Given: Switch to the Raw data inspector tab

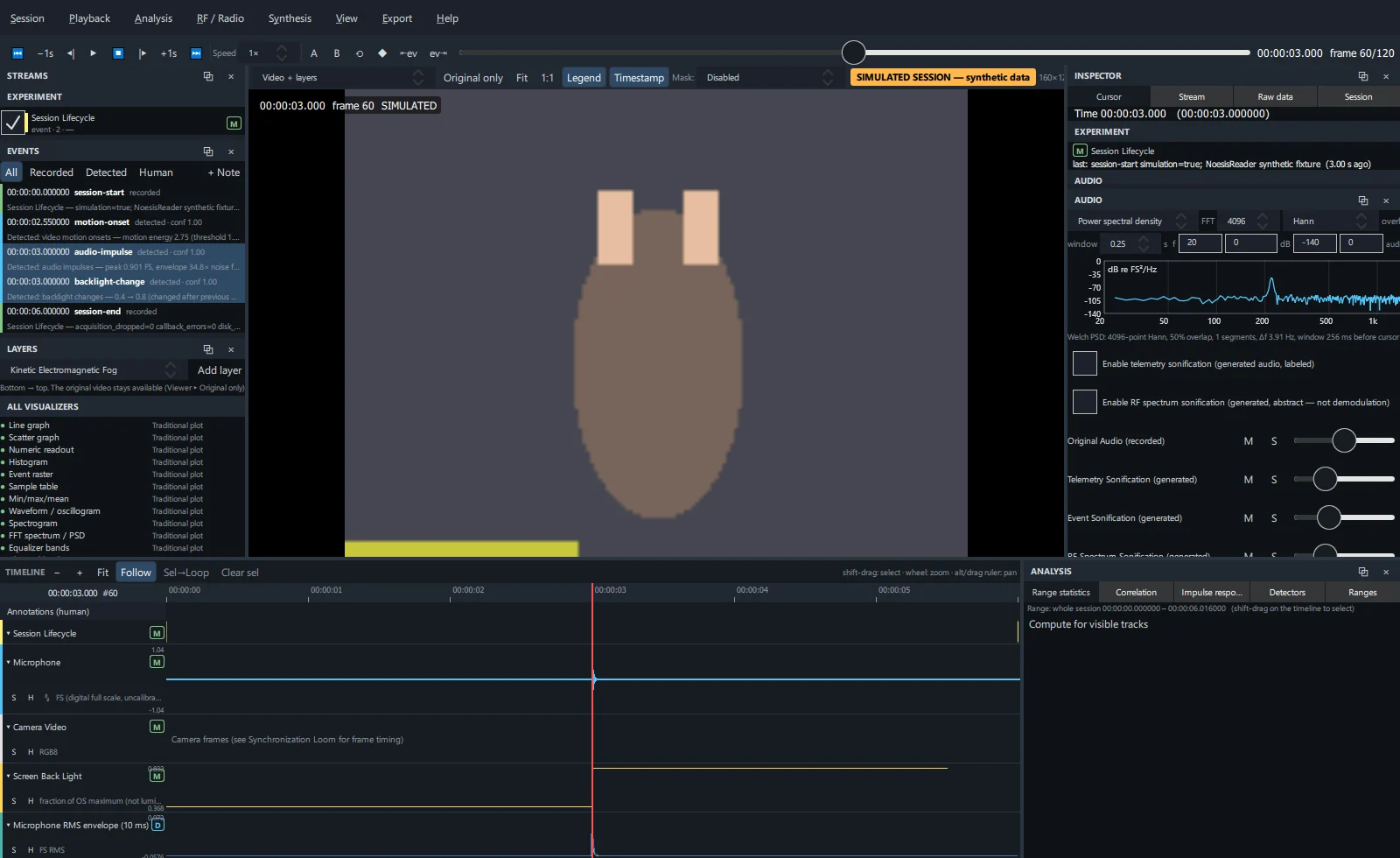Looking at the screenshot, I should tap(1275, 97).
